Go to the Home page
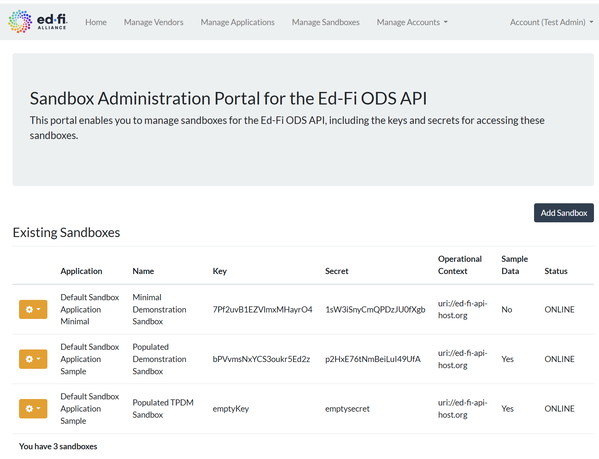 tap(96, 22)
